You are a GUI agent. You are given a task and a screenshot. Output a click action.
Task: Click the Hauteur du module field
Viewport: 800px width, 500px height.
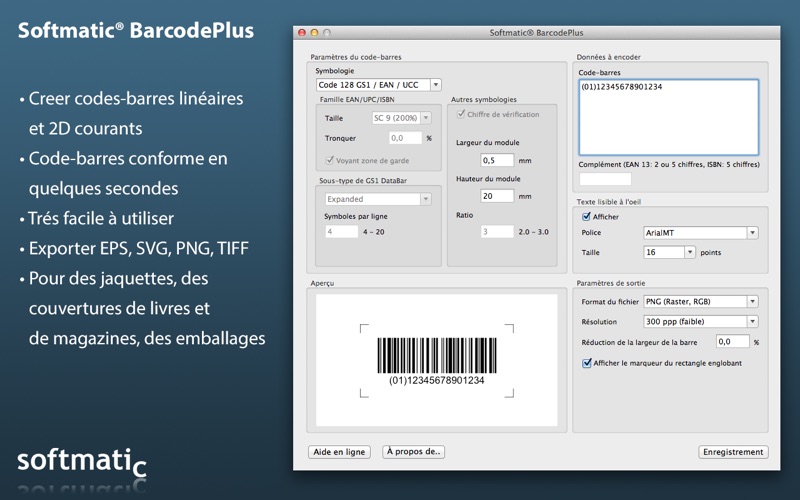click(x=497, y=196)
